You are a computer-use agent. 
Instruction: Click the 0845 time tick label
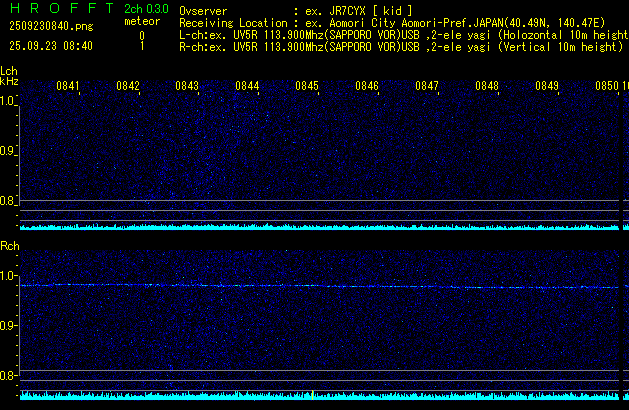(307, 87)
